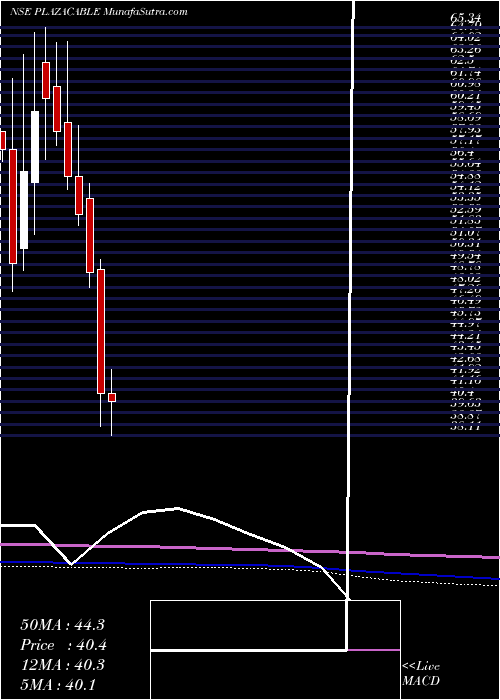Click the 52.59 price axis label
The width and height of the screenshot is (500, 700).
click(465, 209)
